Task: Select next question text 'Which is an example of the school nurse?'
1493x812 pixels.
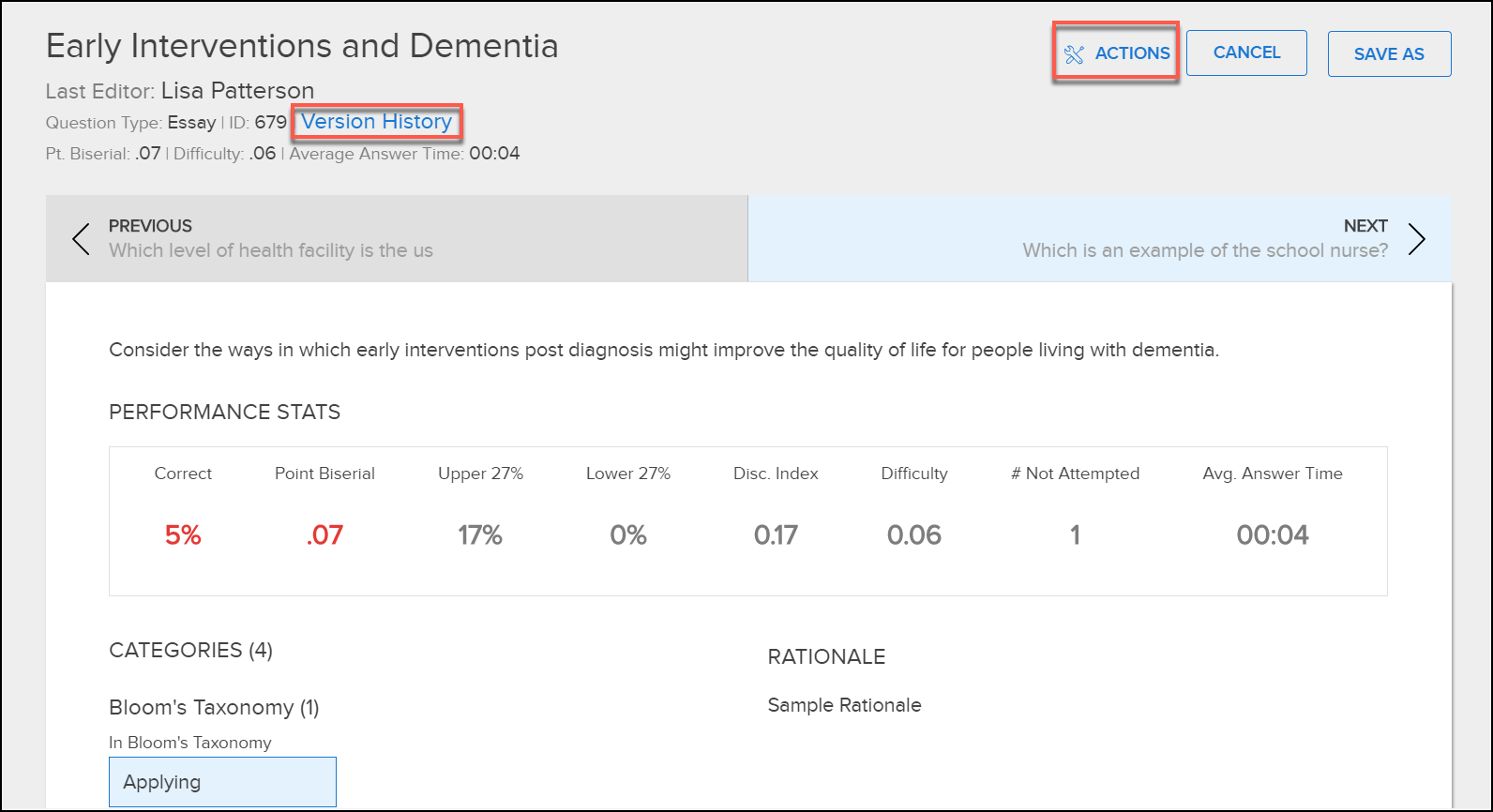Action: 1205,250
